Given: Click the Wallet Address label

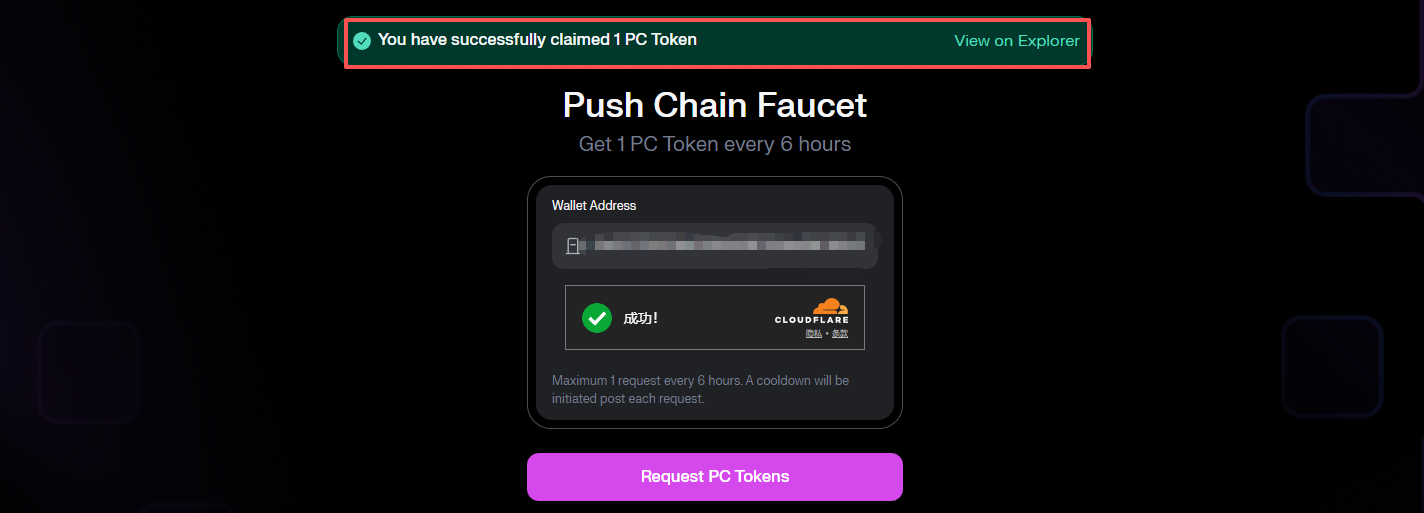Looking at the screenshot, I should point(594,205).
